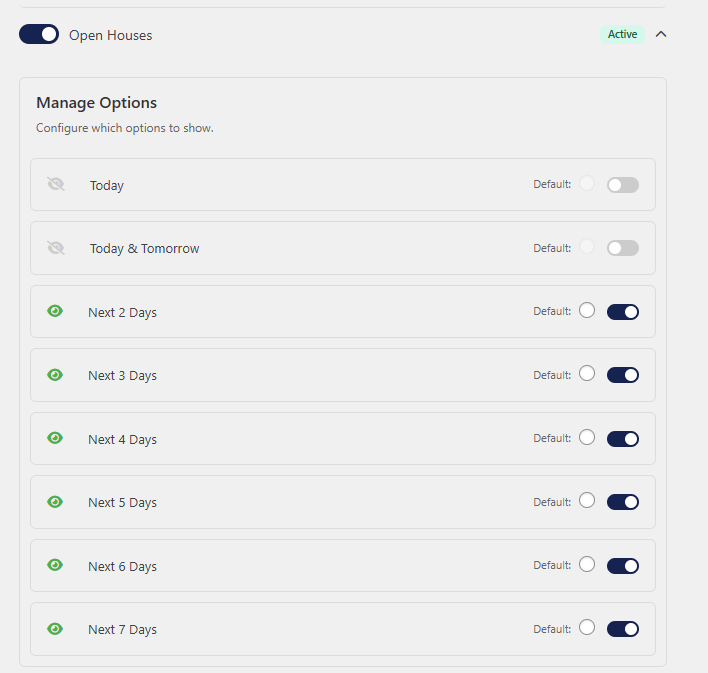Click the green eye icon for Next 2 Days
The image size is (708, 673).
(55, 311)
